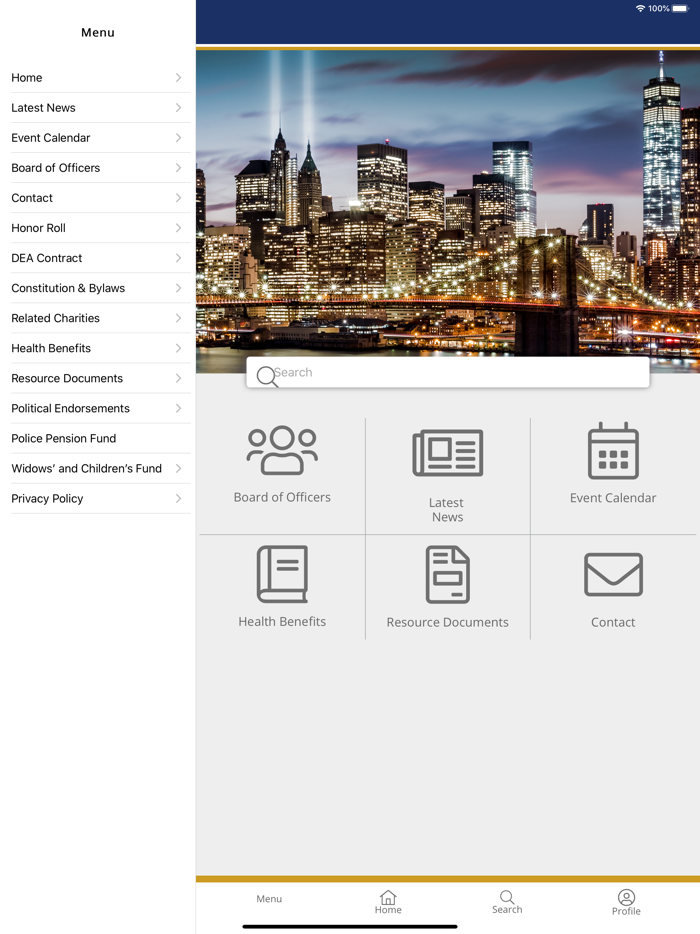
Task: Tap the Search magnifier icon in bottom bar
Action: (507, 897)
